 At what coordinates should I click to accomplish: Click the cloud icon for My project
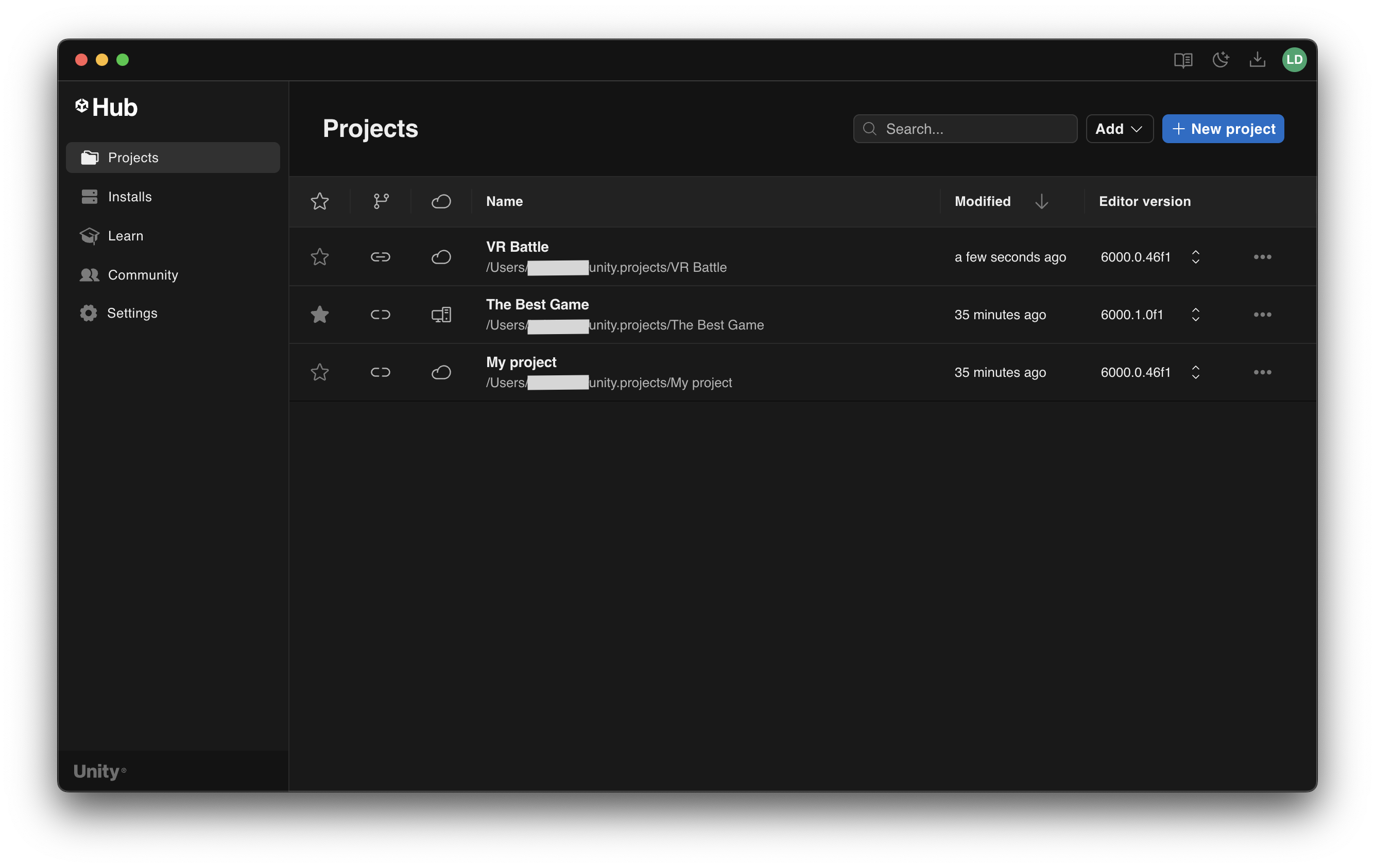click(x=441, y=372)
